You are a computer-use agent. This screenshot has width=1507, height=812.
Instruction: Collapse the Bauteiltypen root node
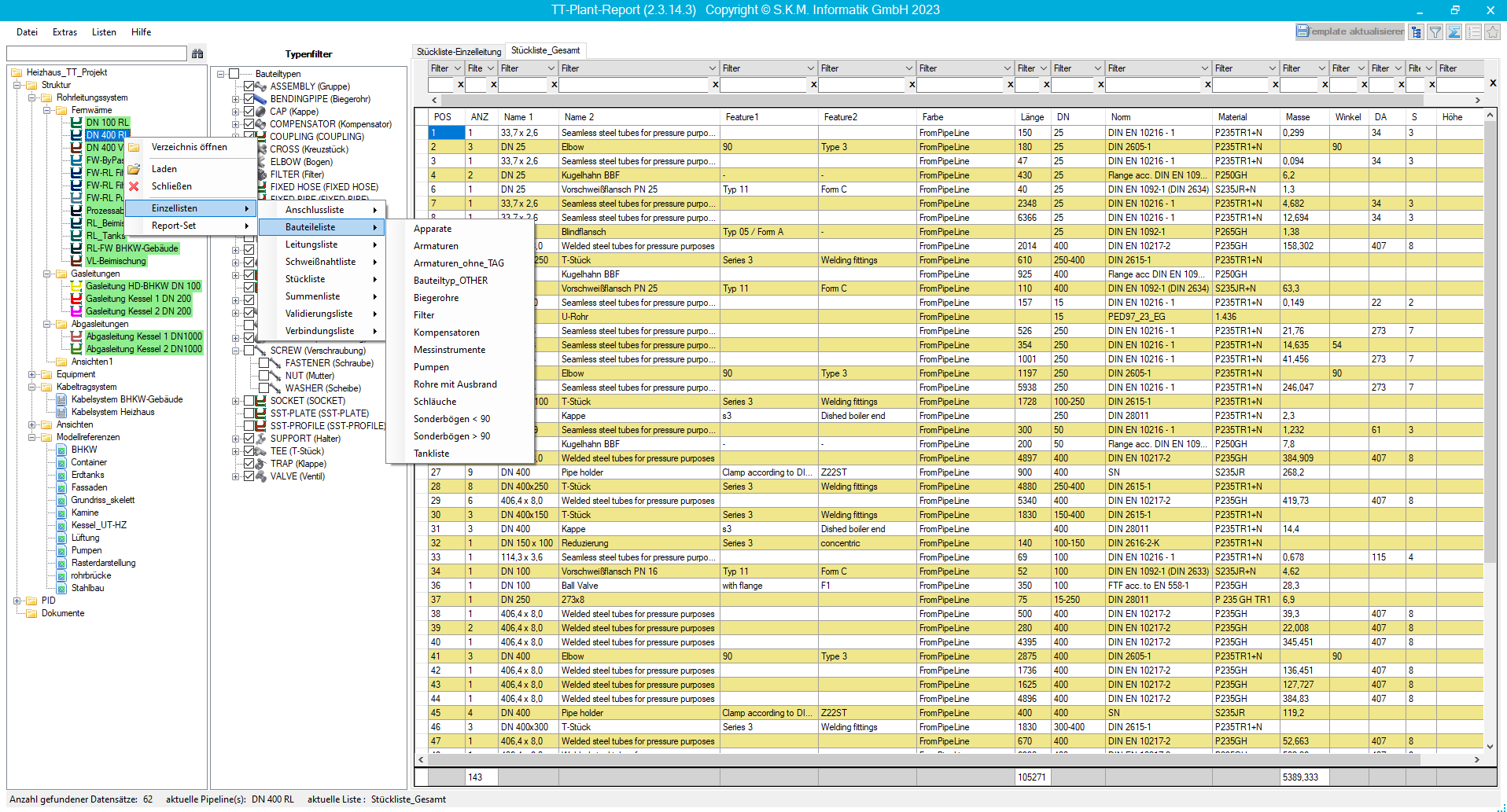pyautogui.click(x=220, y=74)
